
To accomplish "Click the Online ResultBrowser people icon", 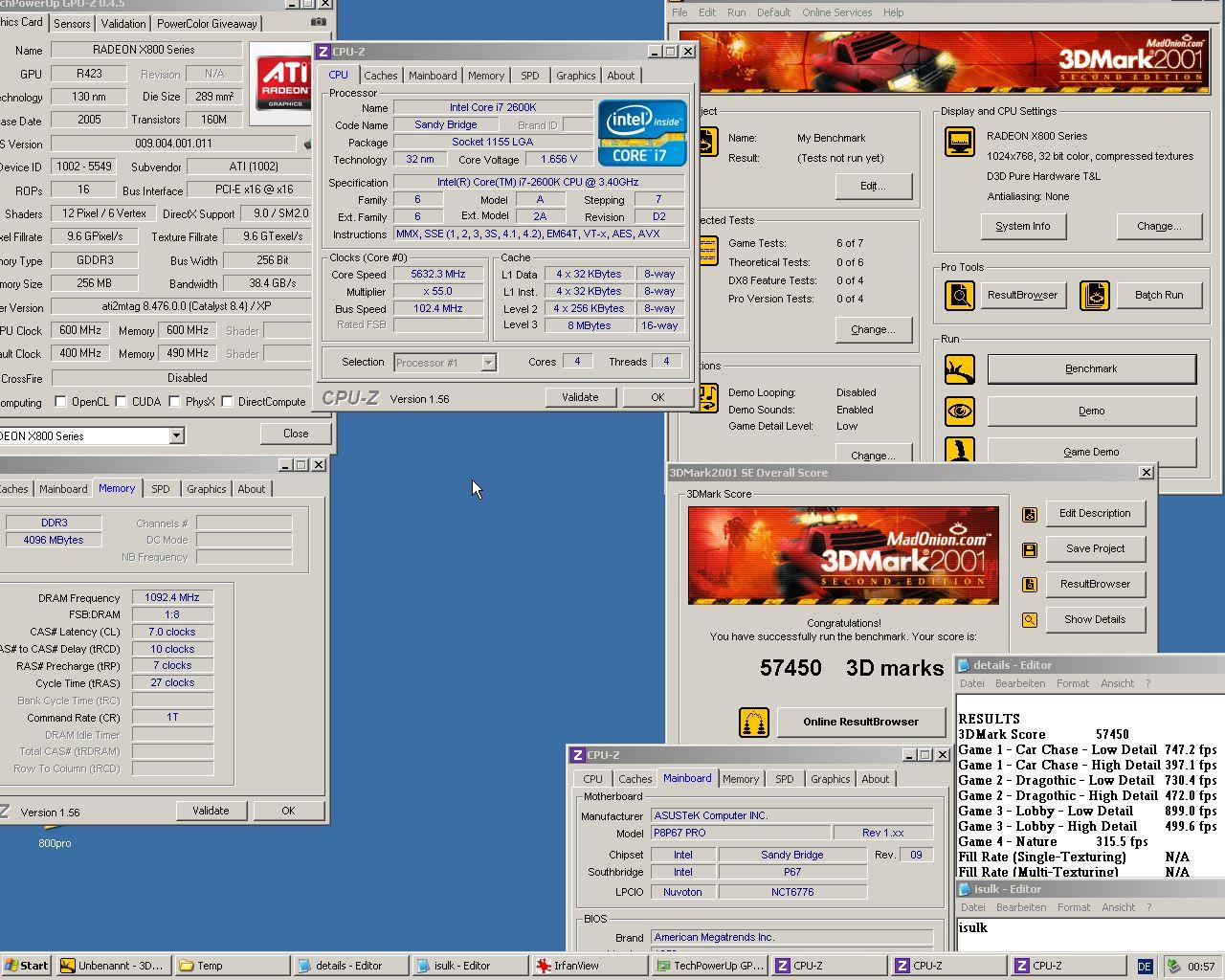I will click(x=754, y=722).
